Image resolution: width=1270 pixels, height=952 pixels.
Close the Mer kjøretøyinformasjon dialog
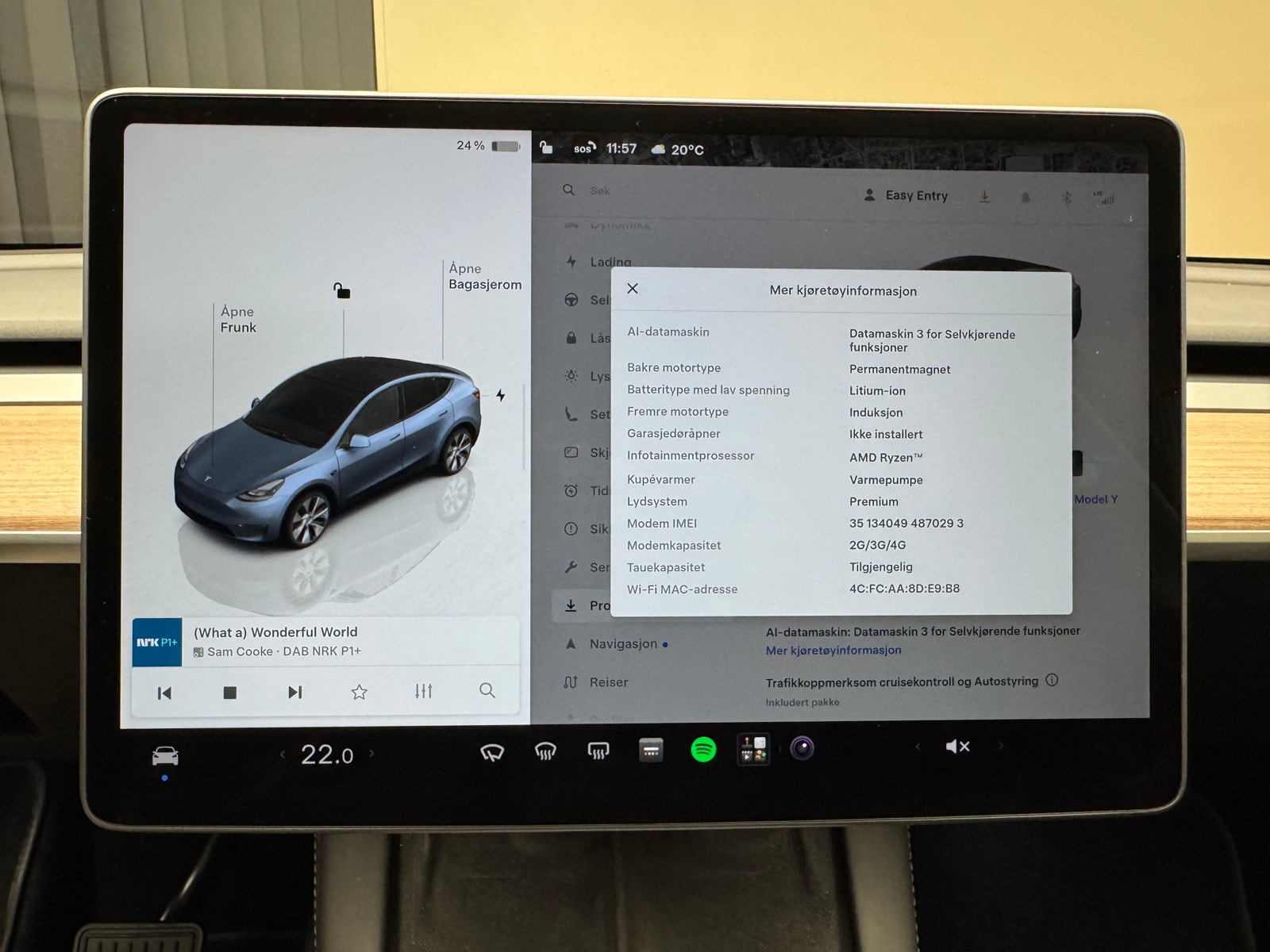(x=633, y=289)
